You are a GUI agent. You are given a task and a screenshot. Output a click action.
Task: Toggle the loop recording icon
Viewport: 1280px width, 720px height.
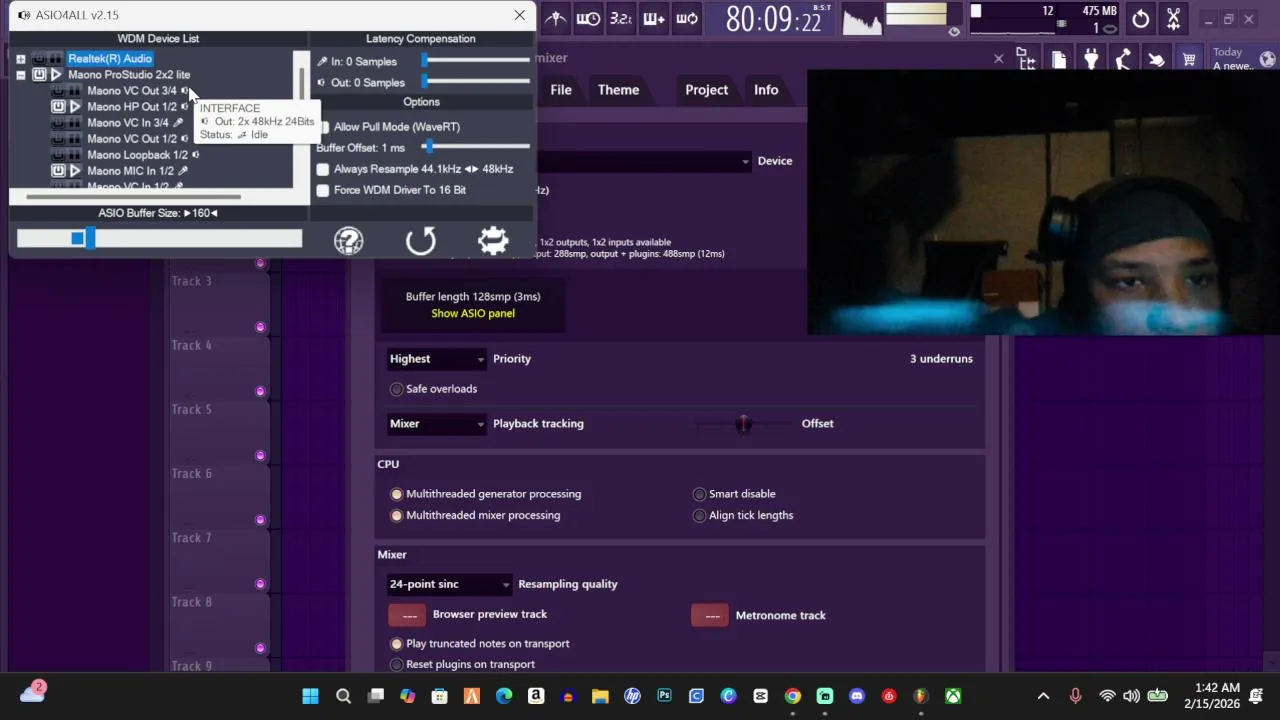(687, 18)
